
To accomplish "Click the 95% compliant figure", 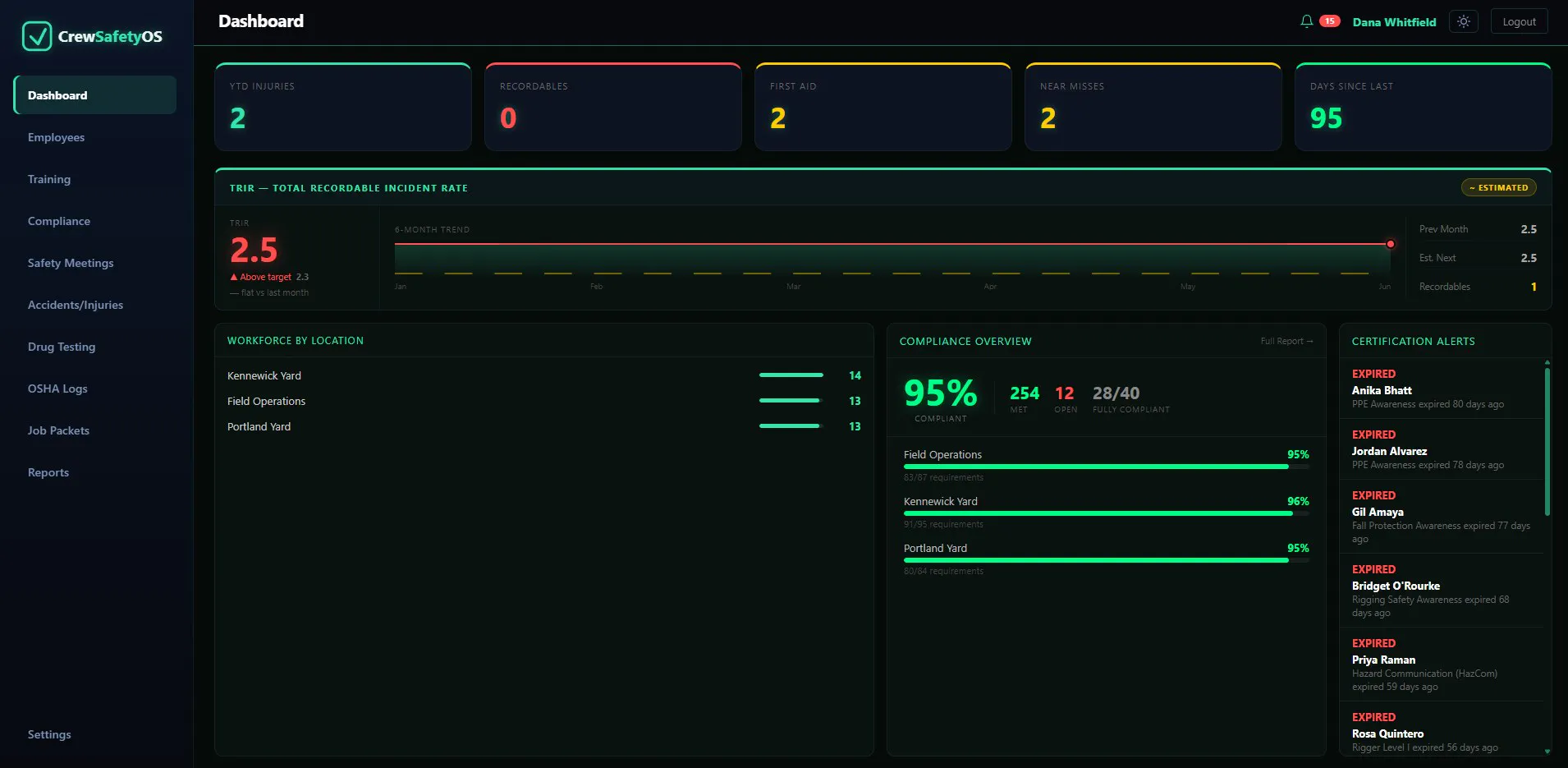I will (940, 393).
